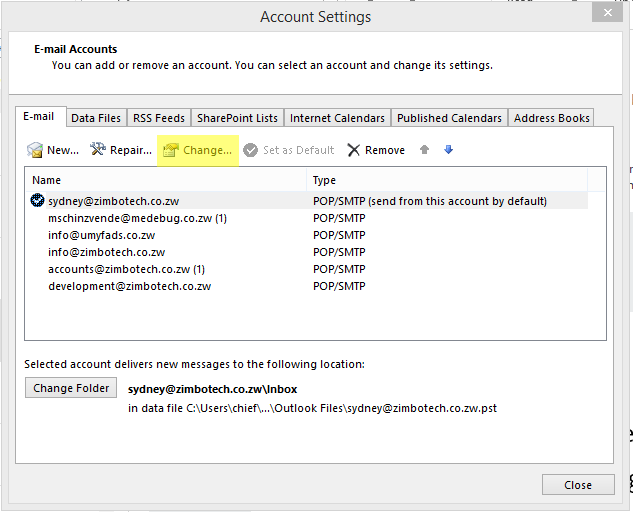Image resolution: width=633 pixels, height=512 pixels.
Task: Switch to the Data Files tab
Action: [96, 118]
